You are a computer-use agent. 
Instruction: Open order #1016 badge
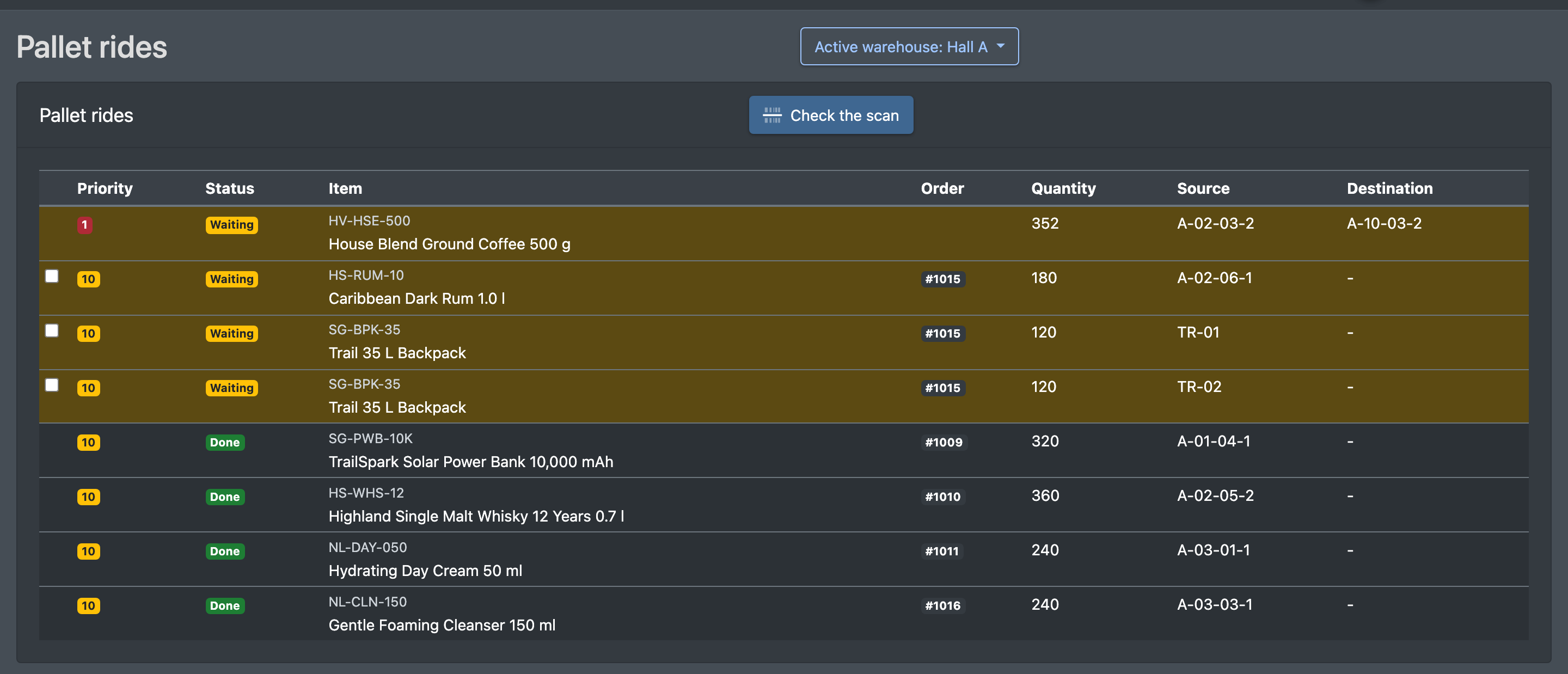pyautogui.click(x=943, y=606)
